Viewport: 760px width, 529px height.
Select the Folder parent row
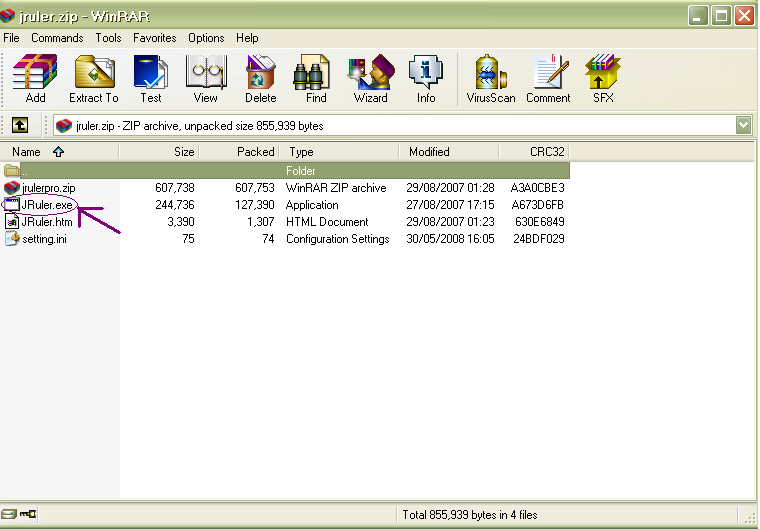295,171
